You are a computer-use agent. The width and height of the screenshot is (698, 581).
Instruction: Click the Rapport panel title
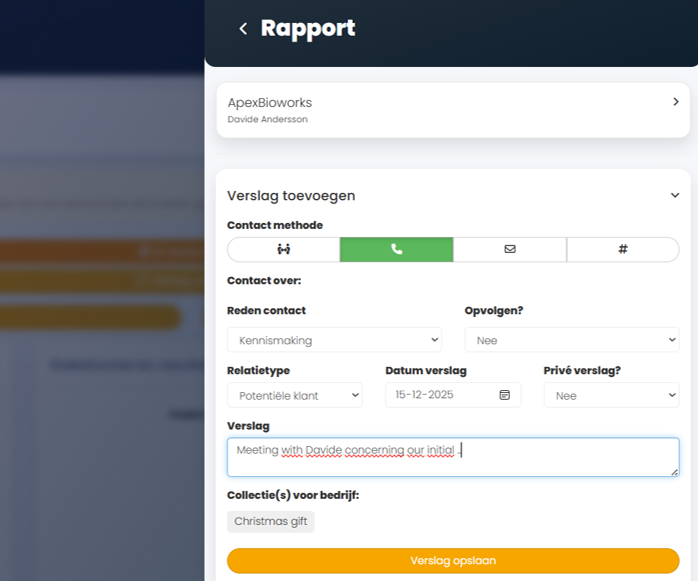tap(308, 28)
